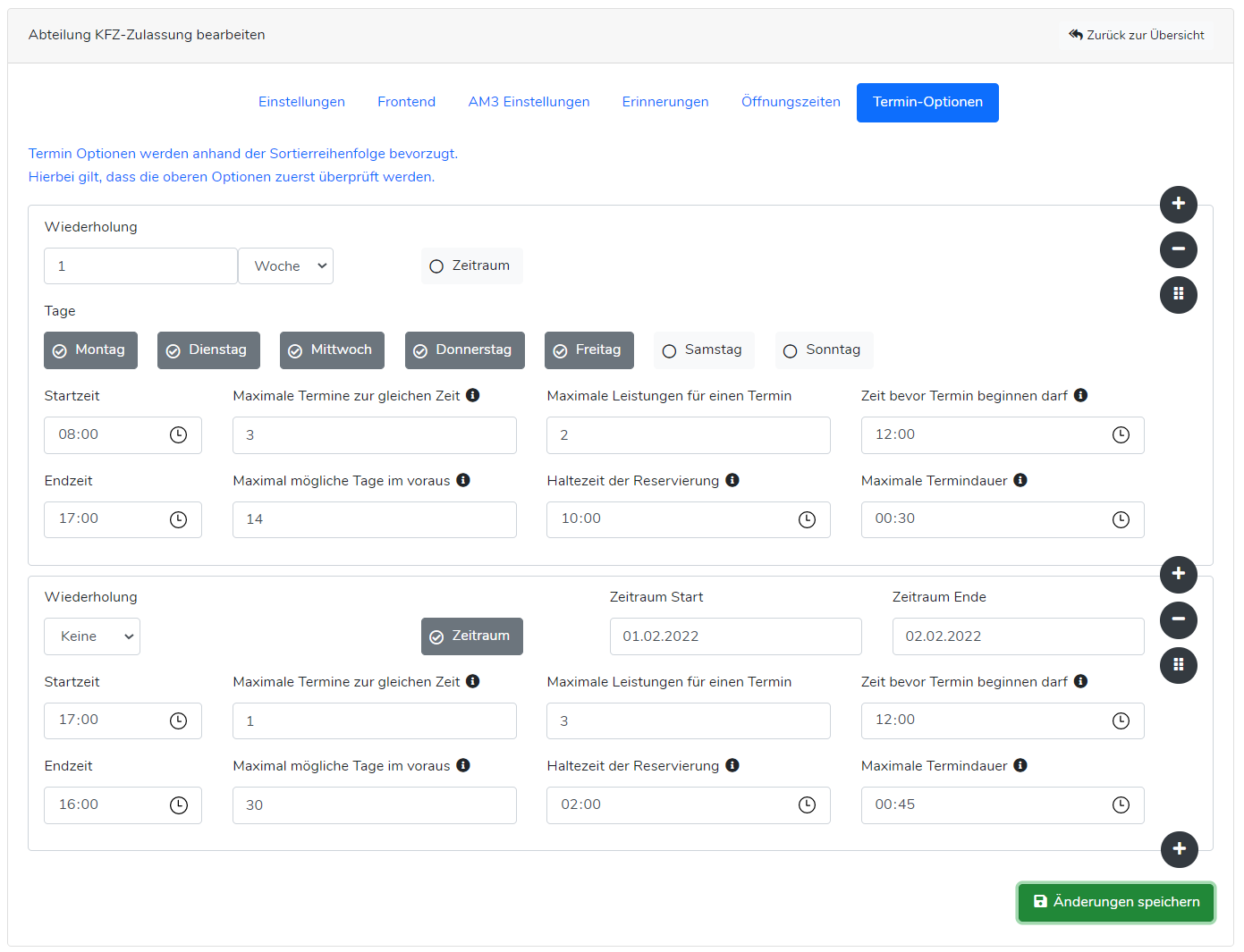Viewport: 1244px width, 952px height.
Task: Open clock picker for Haltezeit 02:00
Action: click(x=807, y=805)
